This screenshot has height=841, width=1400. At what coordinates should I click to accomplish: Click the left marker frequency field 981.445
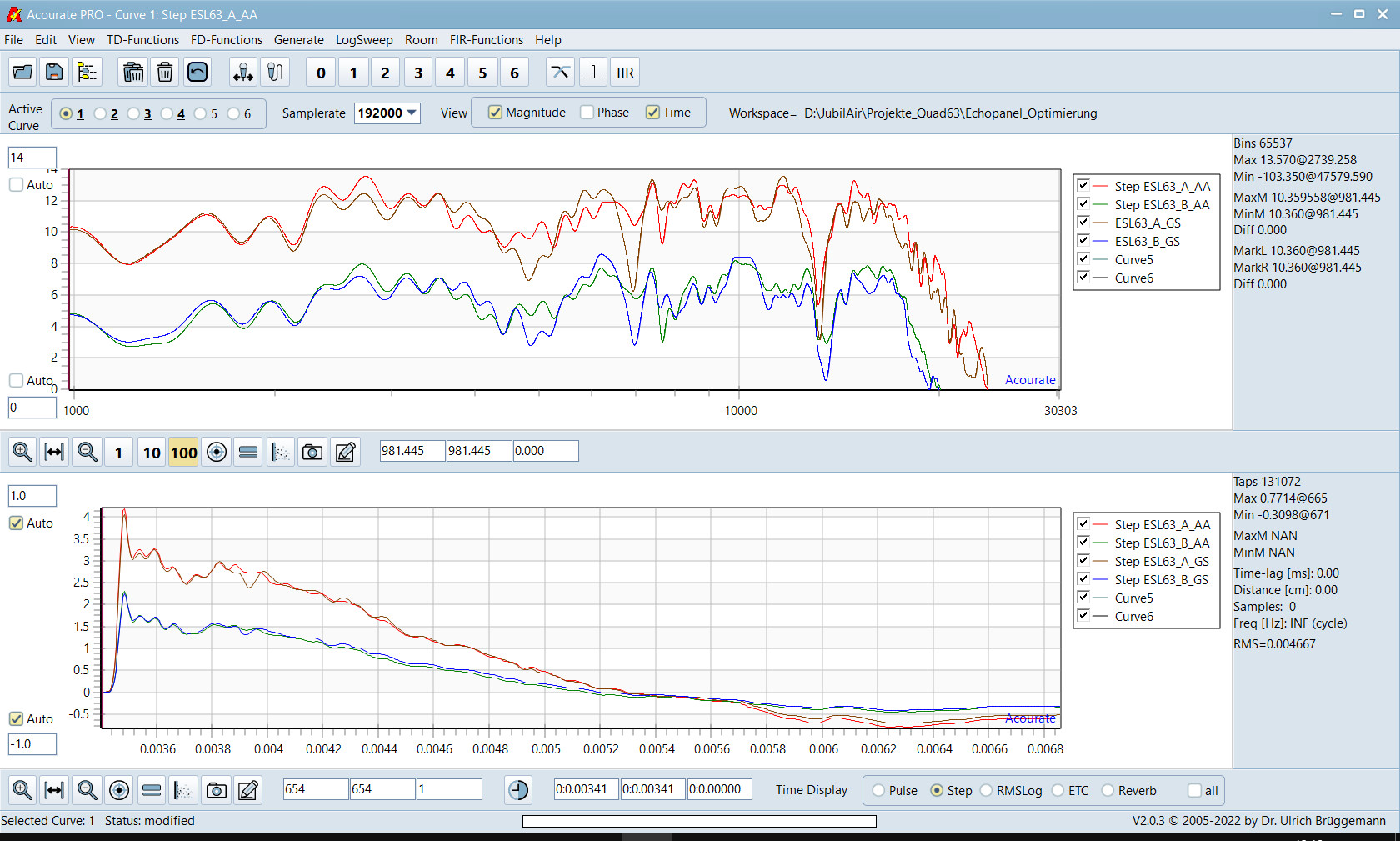[412, 451]
